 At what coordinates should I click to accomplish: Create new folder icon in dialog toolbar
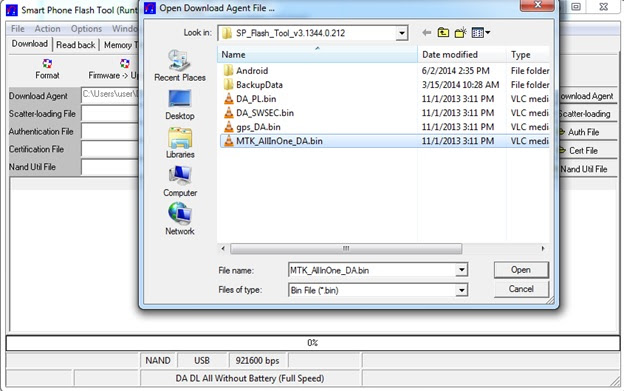click(460, 33)
